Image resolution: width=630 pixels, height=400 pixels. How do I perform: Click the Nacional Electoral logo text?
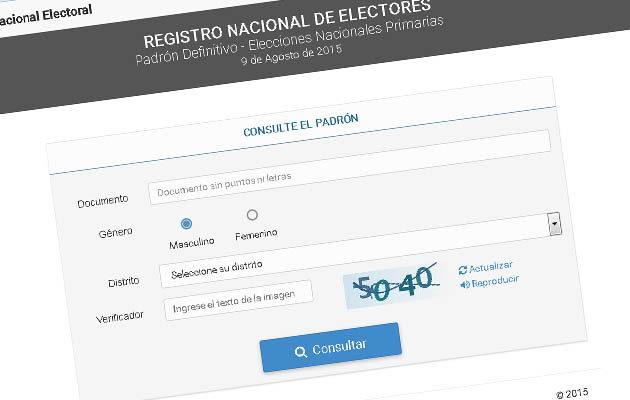pos(45,16)
